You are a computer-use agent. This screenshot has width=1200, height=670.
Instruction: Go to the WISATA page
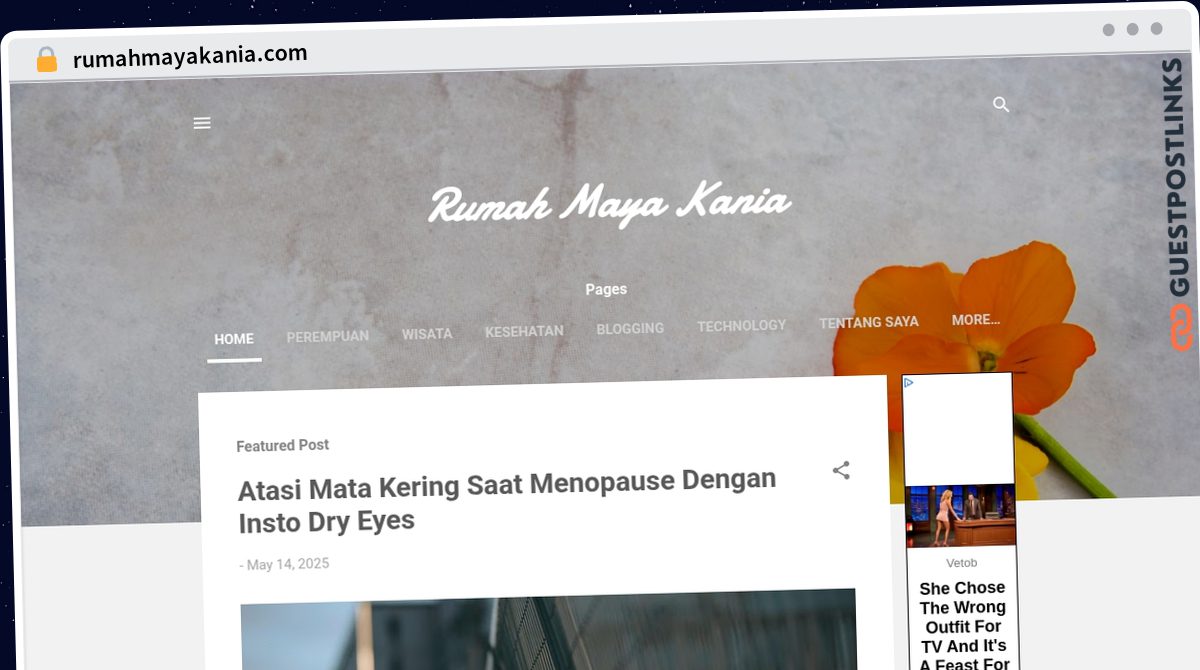tap(427, 333)
